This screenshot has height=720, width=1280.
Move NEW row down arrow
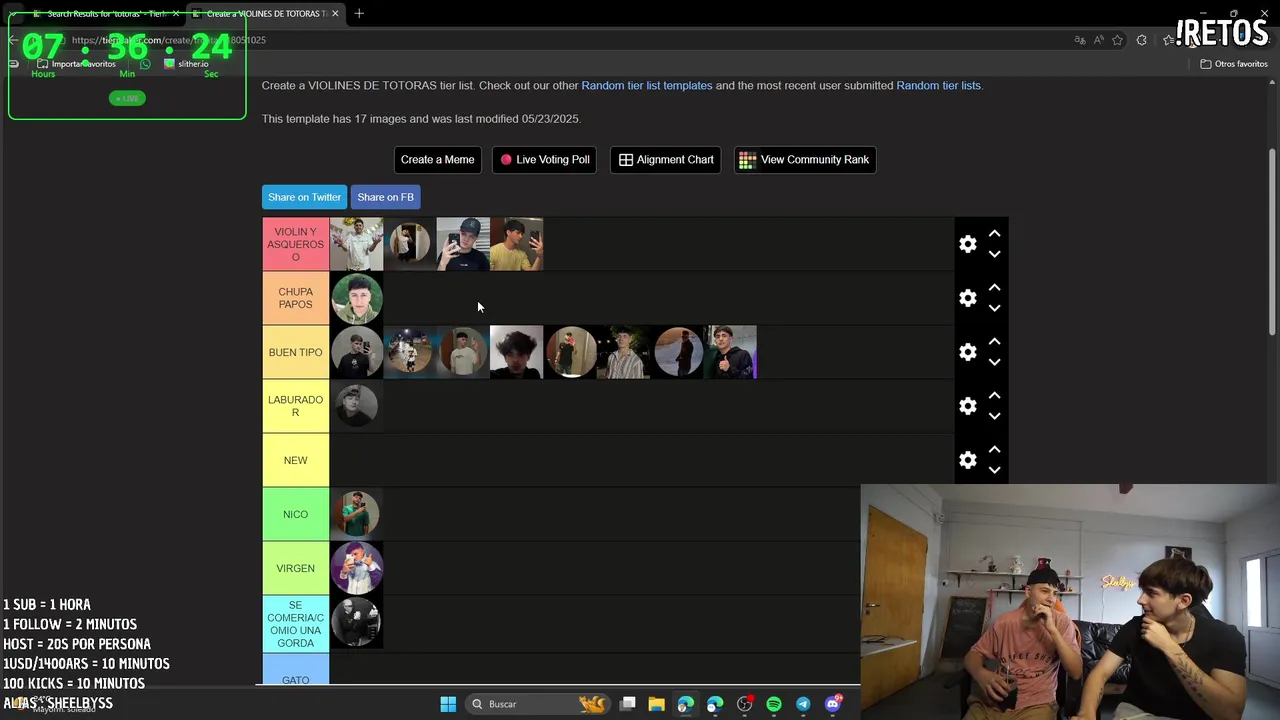(994, 470)
